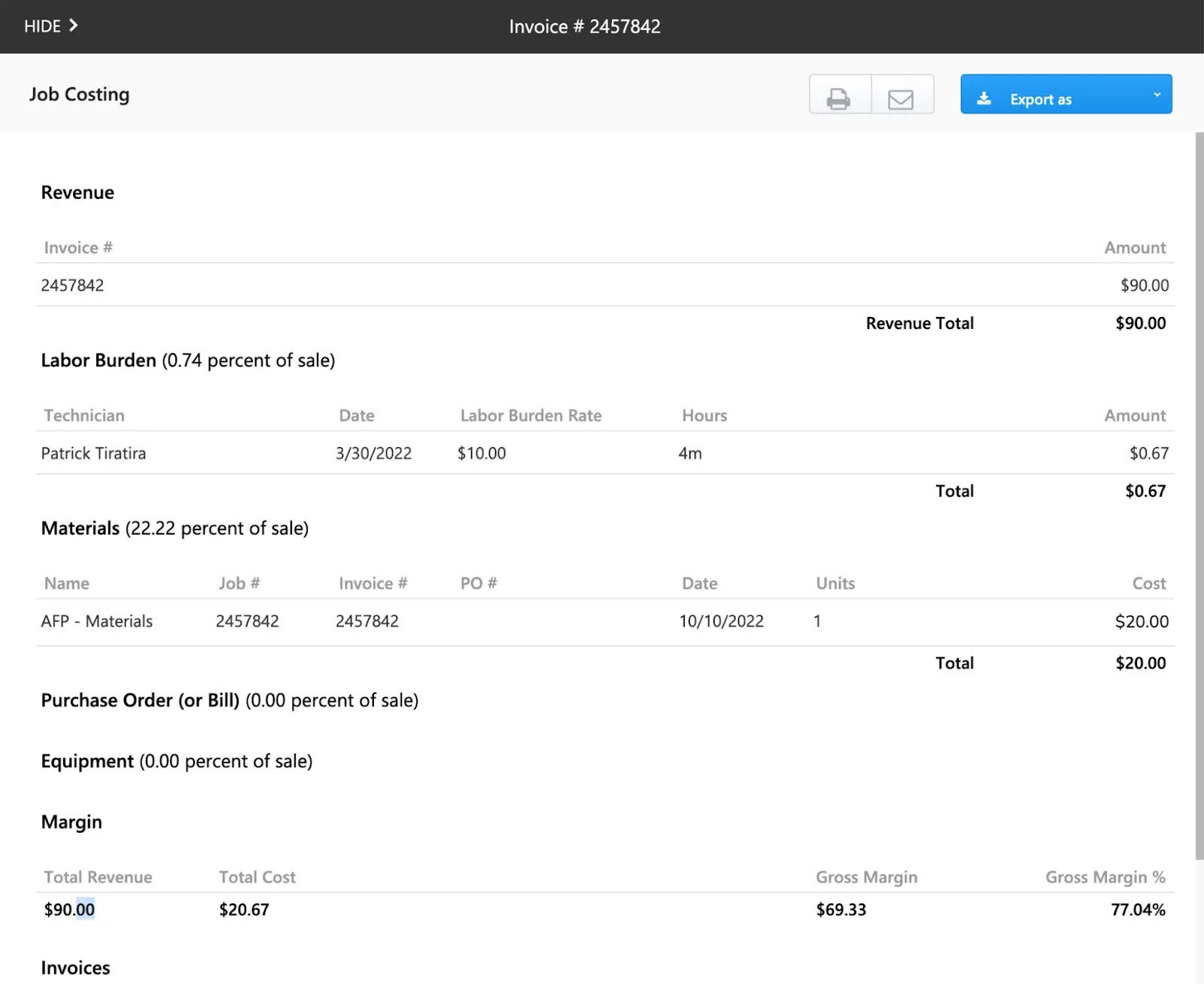Expand the Equipment section
This screenshot has height=984, width=1204.
tap(87, 761)
